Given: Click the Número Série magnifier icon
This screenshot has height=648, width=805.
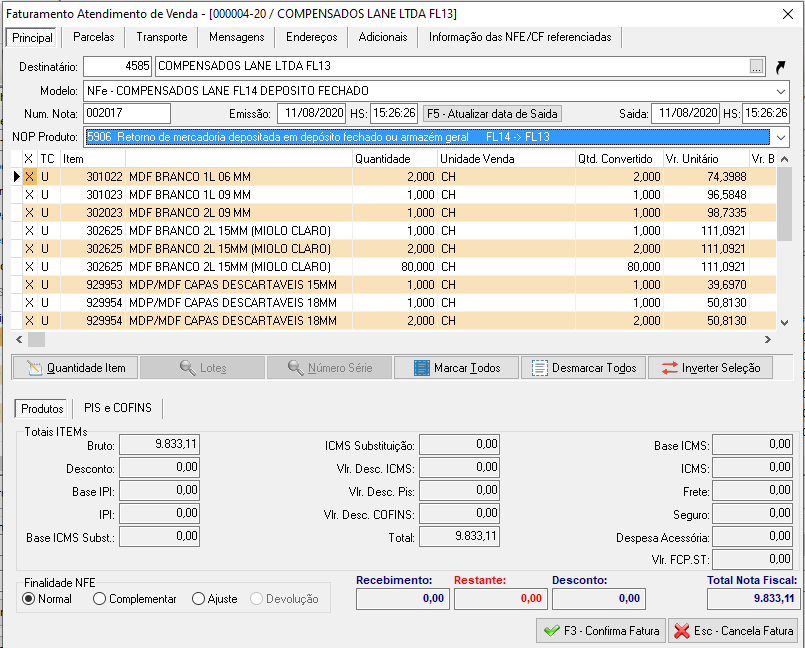Looking at the screenshot, I should pos(296,368).
